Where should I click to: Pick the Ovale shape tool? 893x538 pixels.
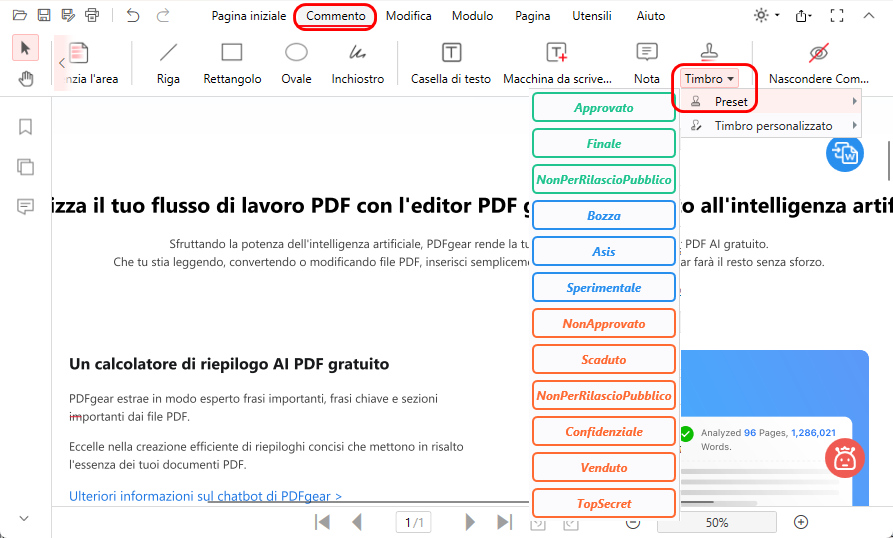[296, 64]
